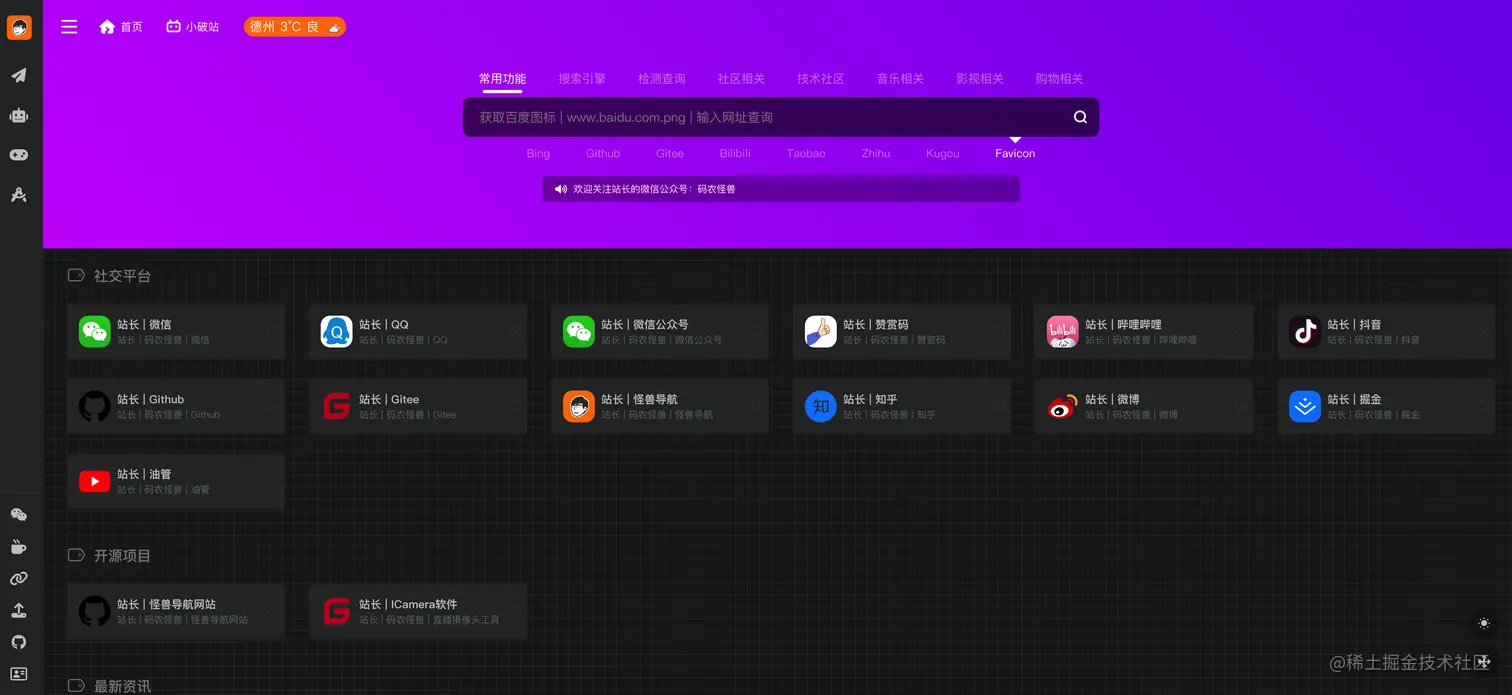Click the coffee cup sidebar icon
The image size is (1512, 695).
(19, 547)
